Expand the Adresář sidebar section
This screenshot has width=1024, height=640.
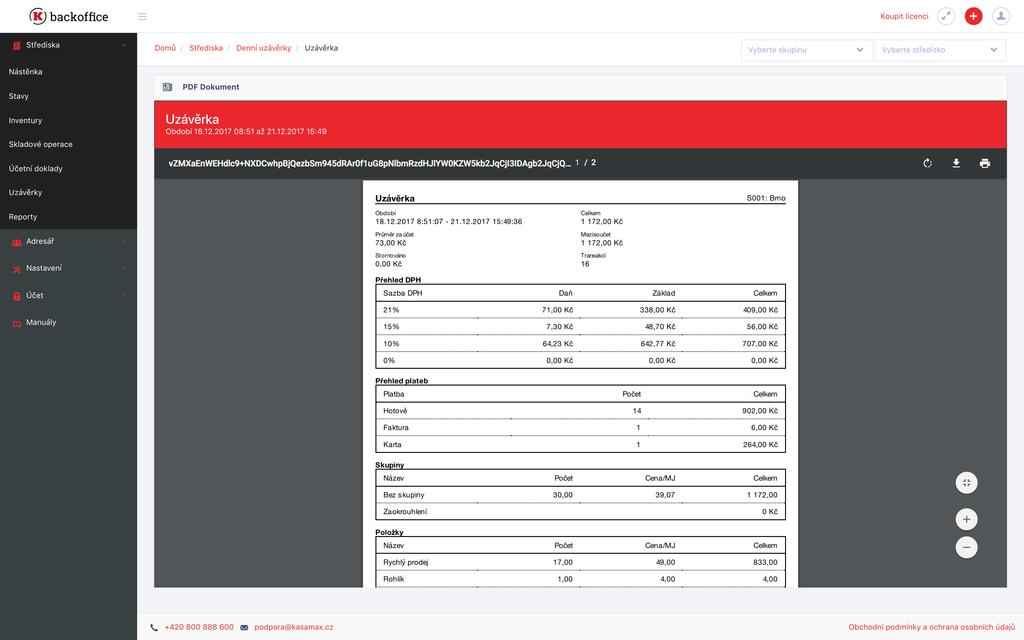pos(124,242)
